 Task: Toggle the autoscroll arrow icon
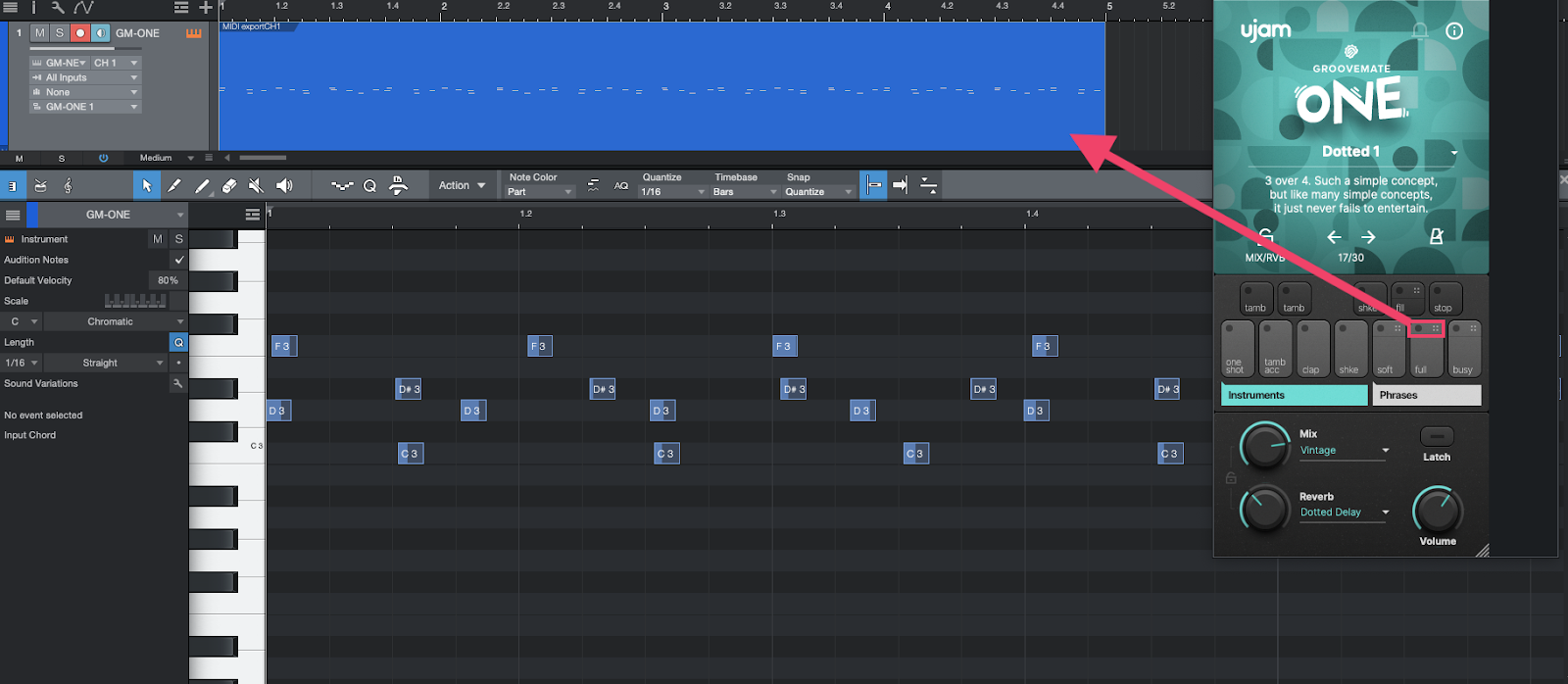[901, 185]
